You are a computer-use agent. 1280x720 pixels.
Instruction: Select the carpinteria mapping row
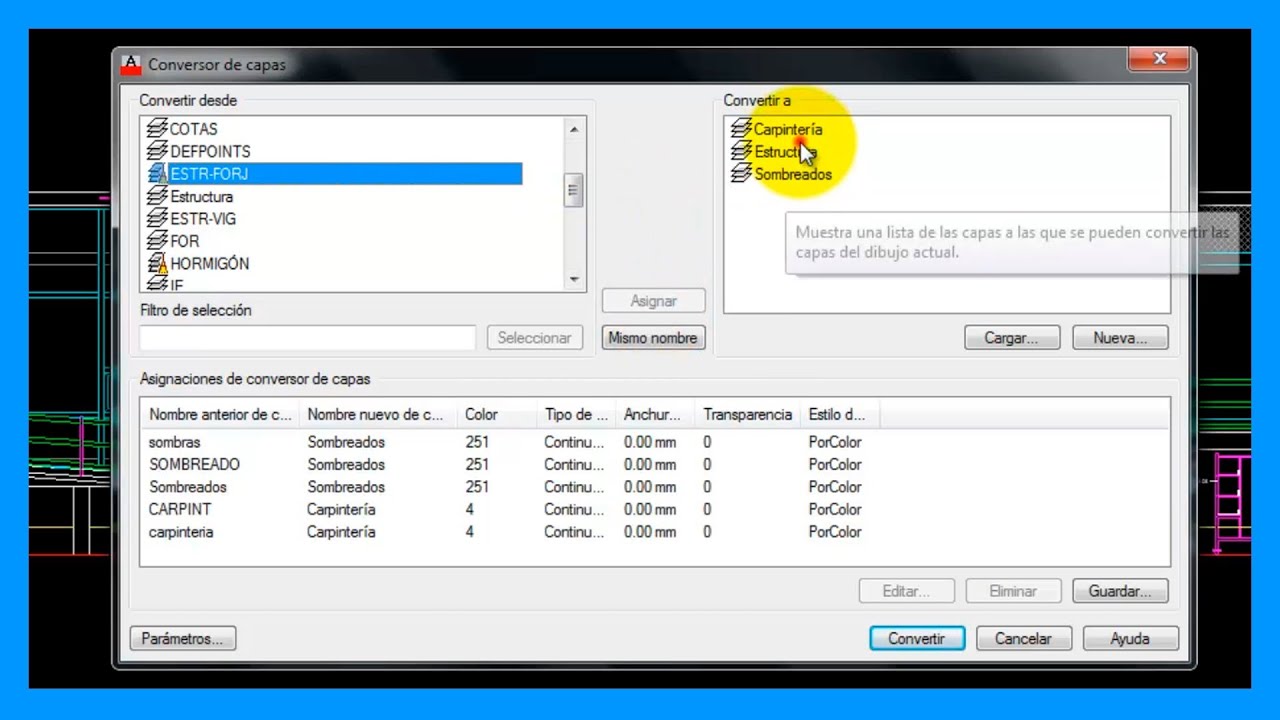[x=654, y=532]
